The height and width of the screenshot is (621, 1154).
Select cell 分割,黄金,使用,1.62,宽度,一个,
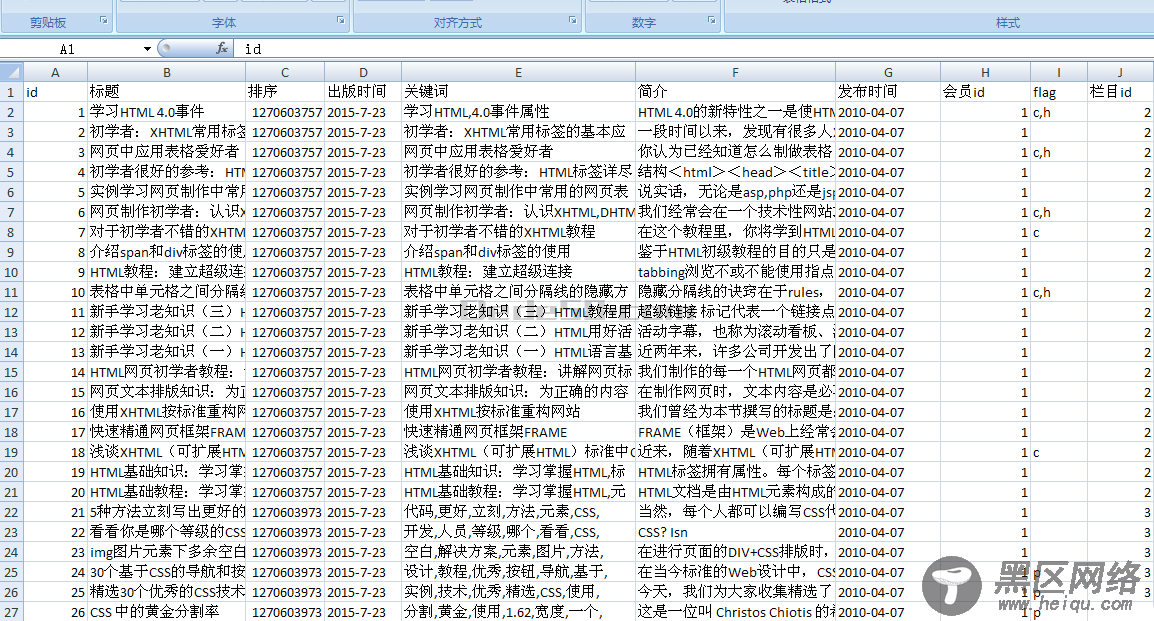(518, 611)
